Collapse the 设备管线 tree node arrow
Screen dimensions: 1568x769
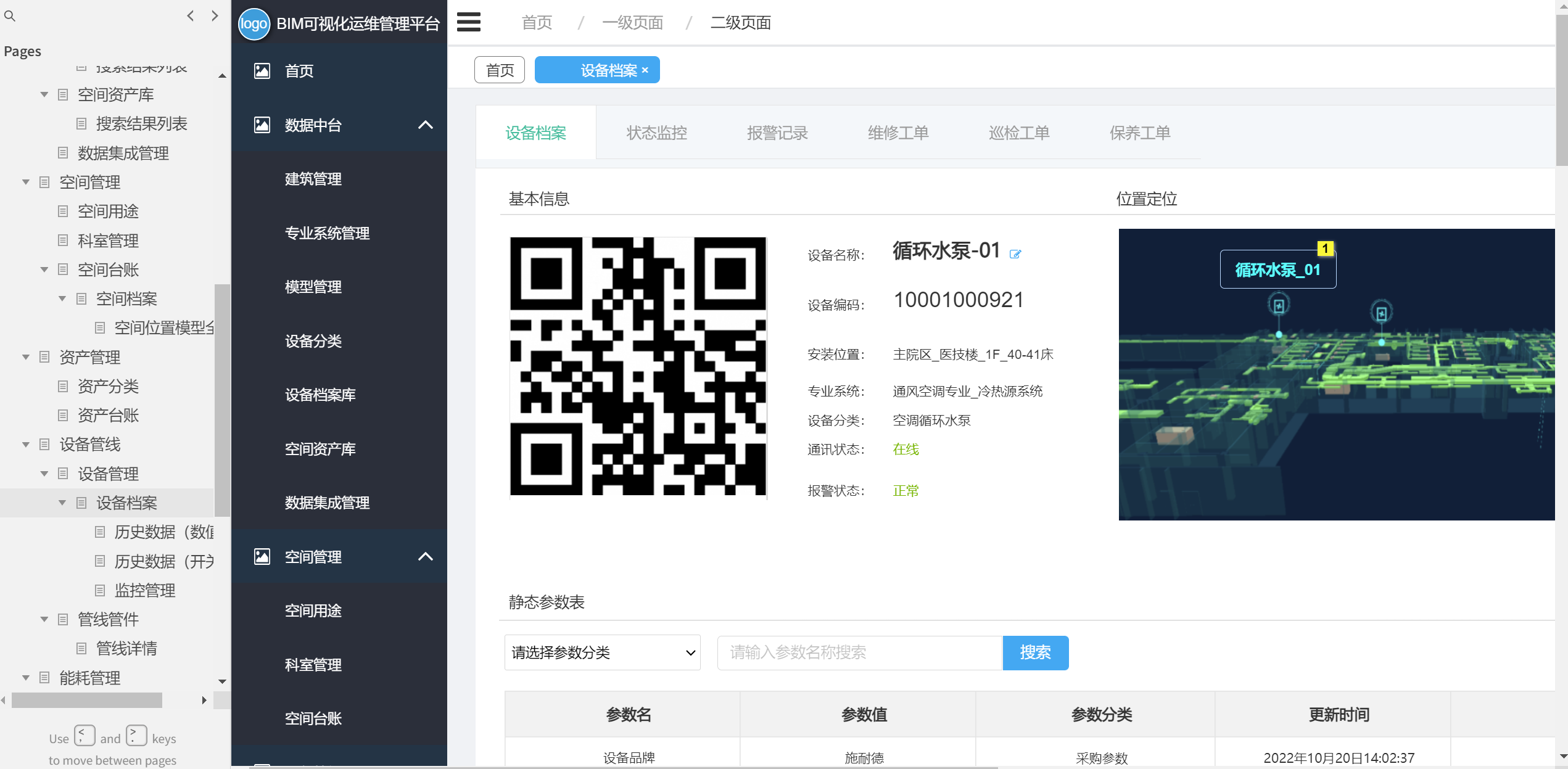26,444
